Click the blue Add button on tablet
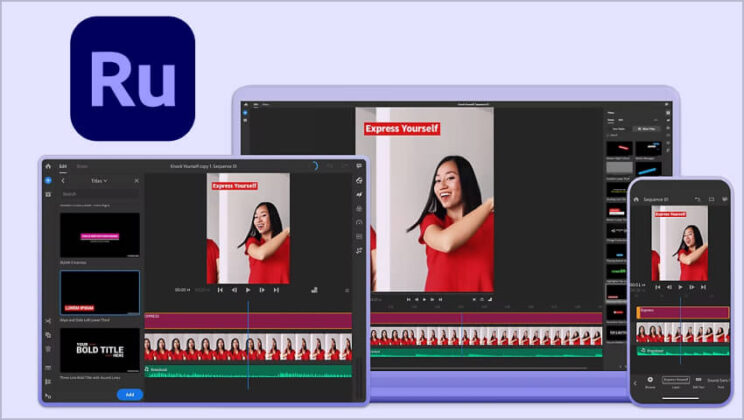Viewport: 744px width, 420px height. 129,394
